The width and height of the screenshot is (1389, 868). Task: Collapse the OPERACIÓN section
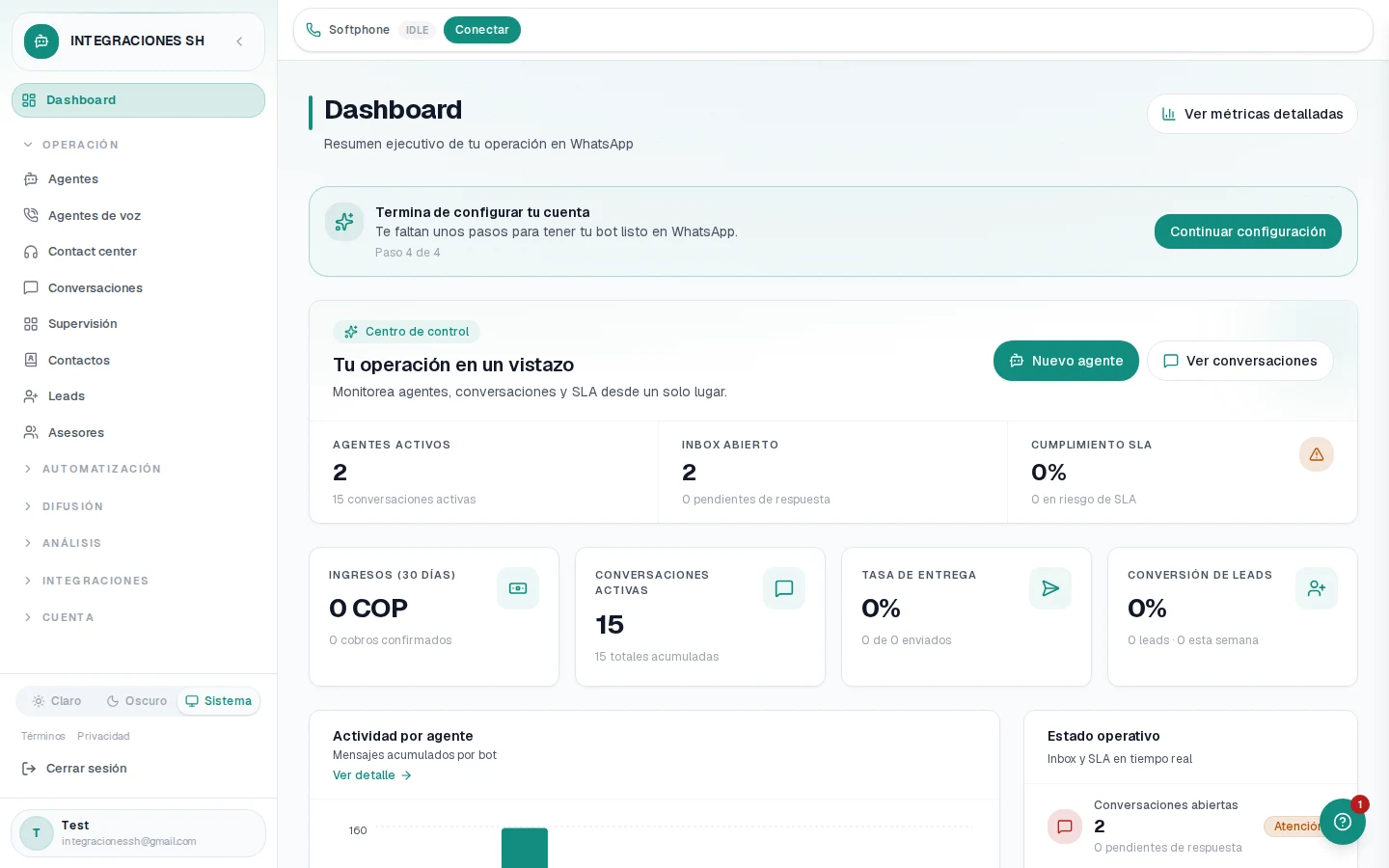tap(71, 145)
